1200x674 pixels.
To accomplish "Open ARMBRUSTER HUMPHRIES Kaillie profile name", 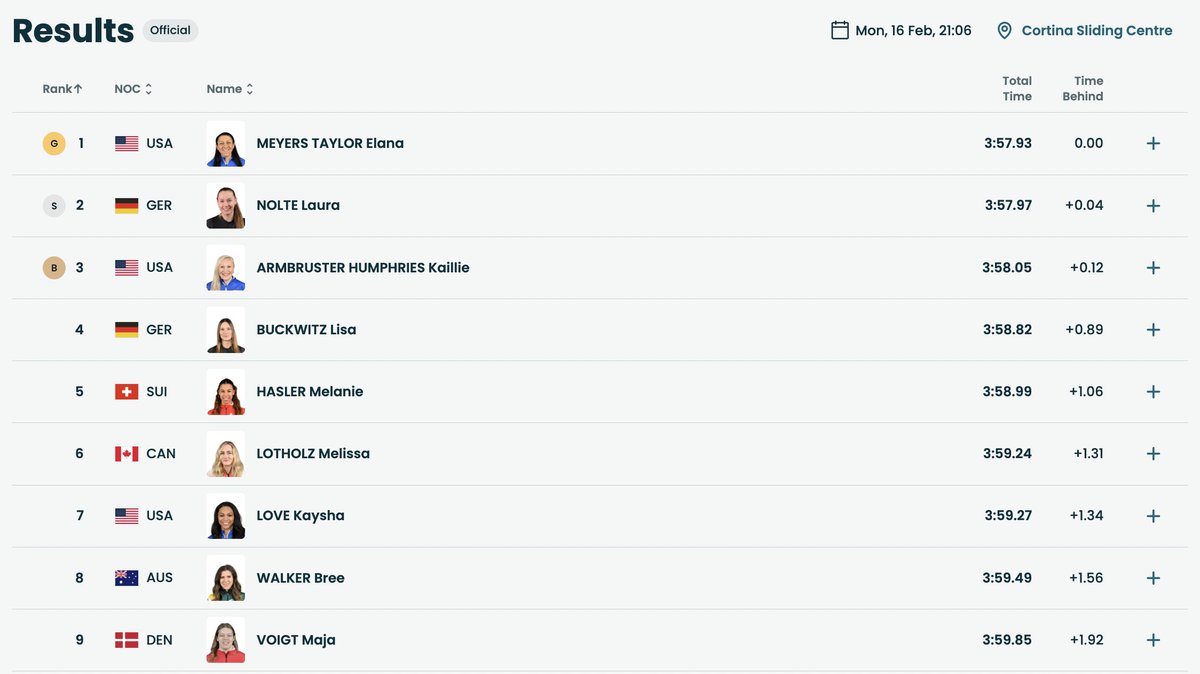I will pyautogui.click(x=363, y=267).
